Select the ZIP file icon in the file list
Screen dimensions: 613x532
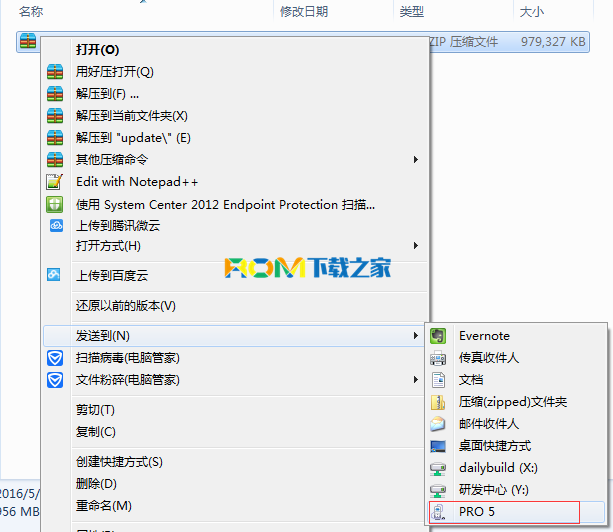[28, 41]
